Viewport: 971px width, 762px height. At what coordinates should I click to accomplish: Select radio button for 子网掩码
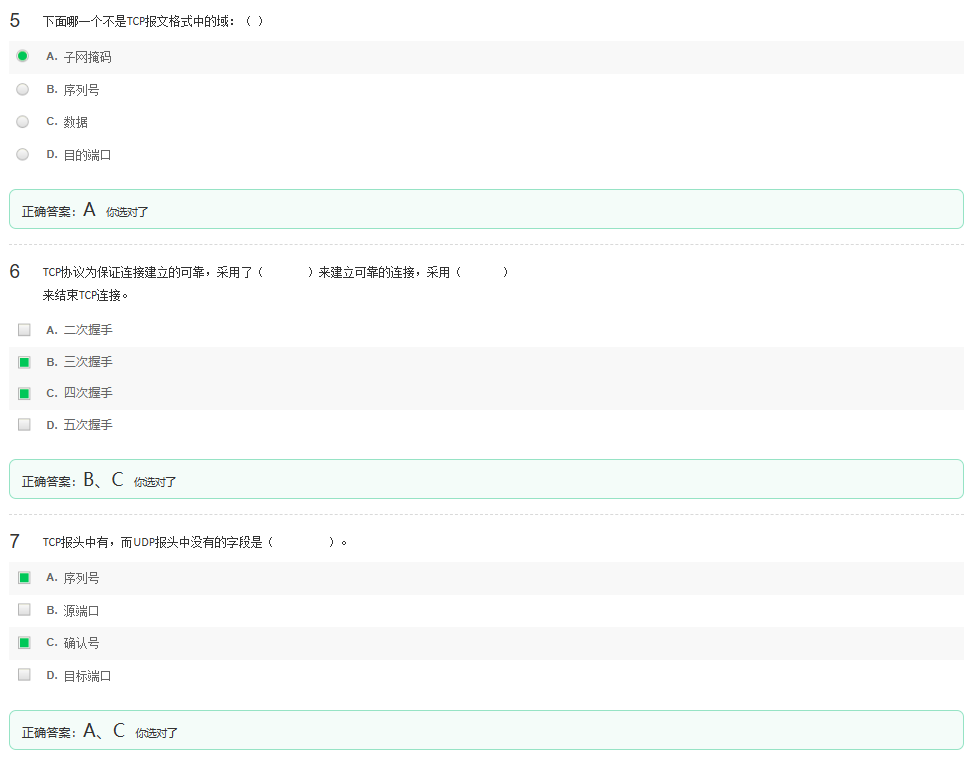point(23,57)
